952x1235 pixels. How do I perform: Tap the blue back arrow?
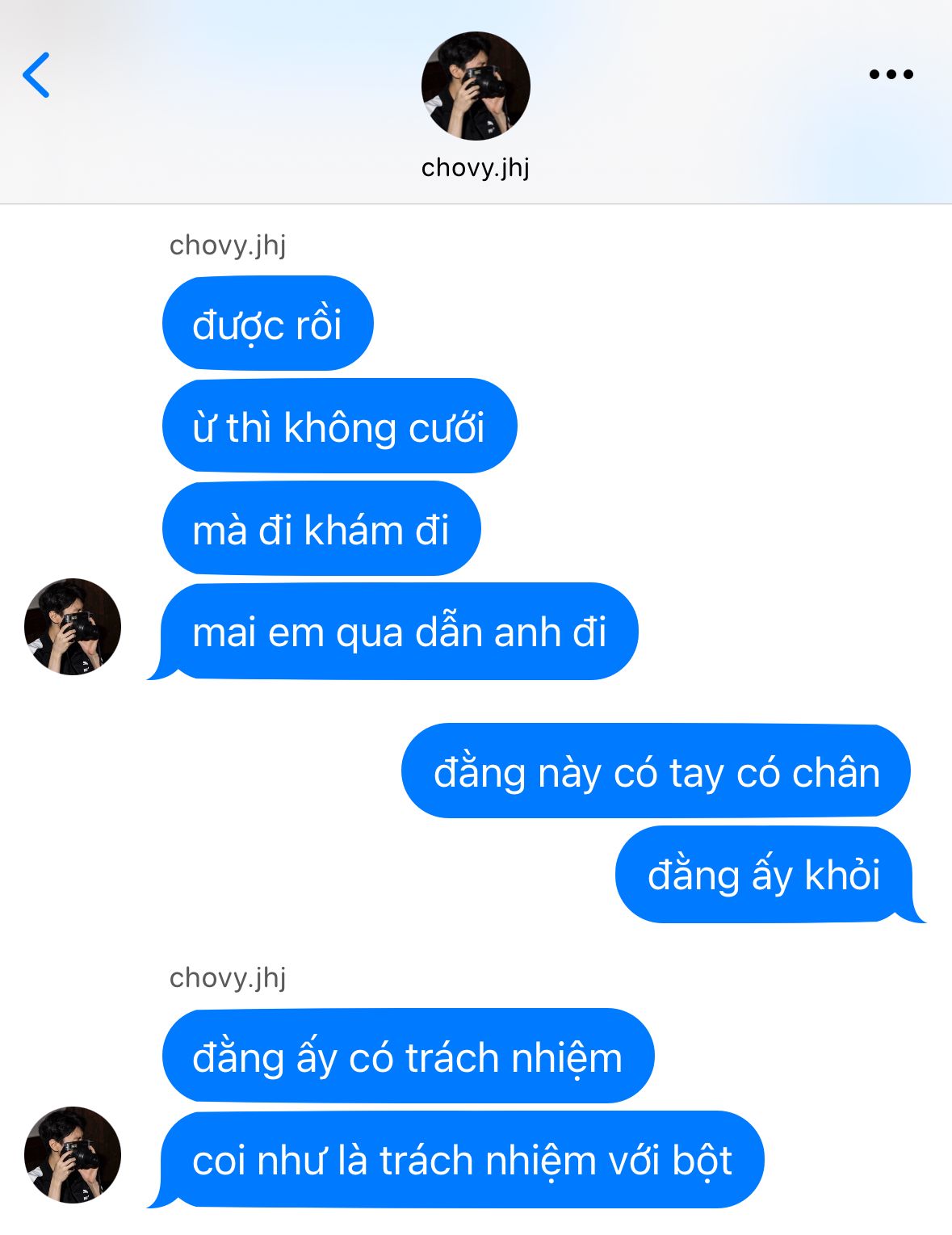pyautogui.click(x=36, y=74)
